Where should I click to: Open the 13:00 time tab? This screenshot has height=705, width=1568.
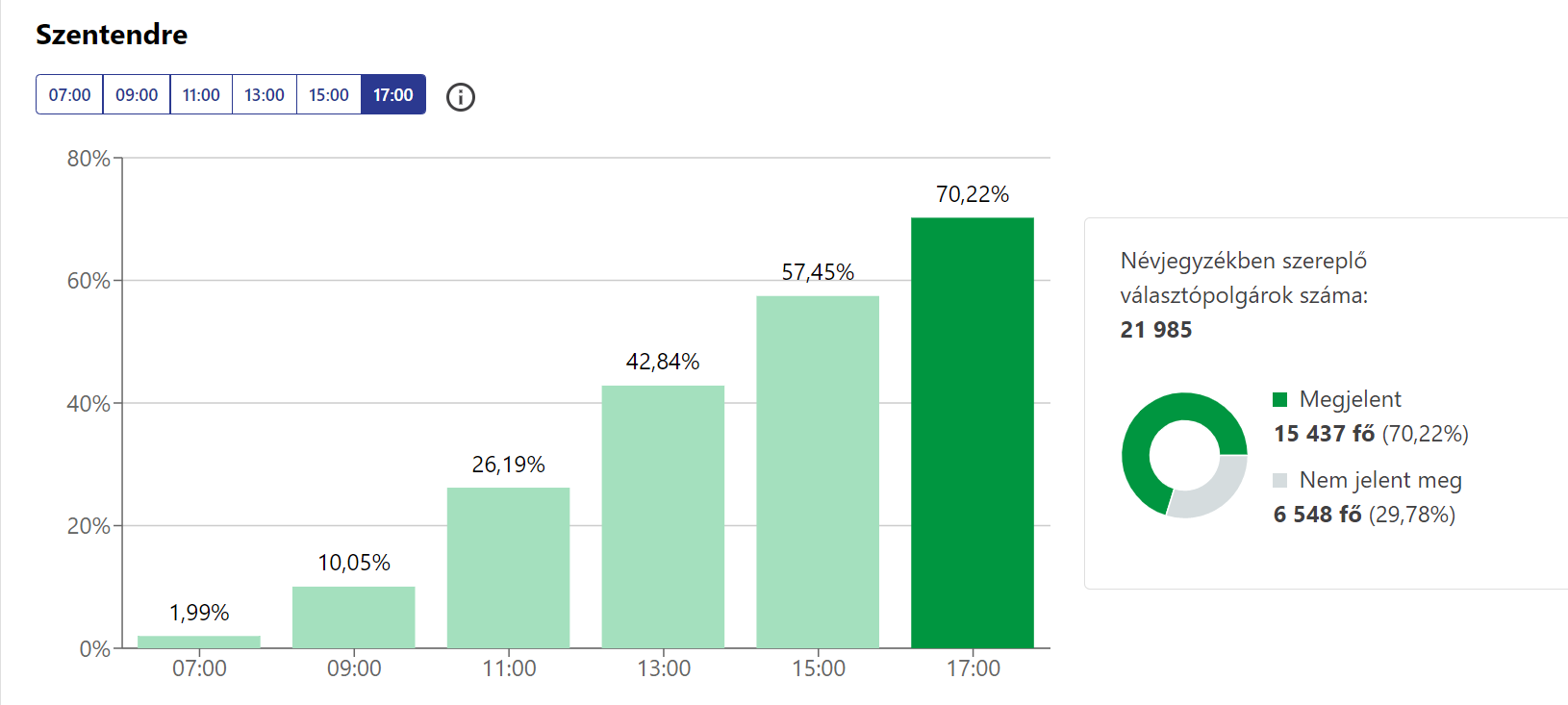point(265,95)
